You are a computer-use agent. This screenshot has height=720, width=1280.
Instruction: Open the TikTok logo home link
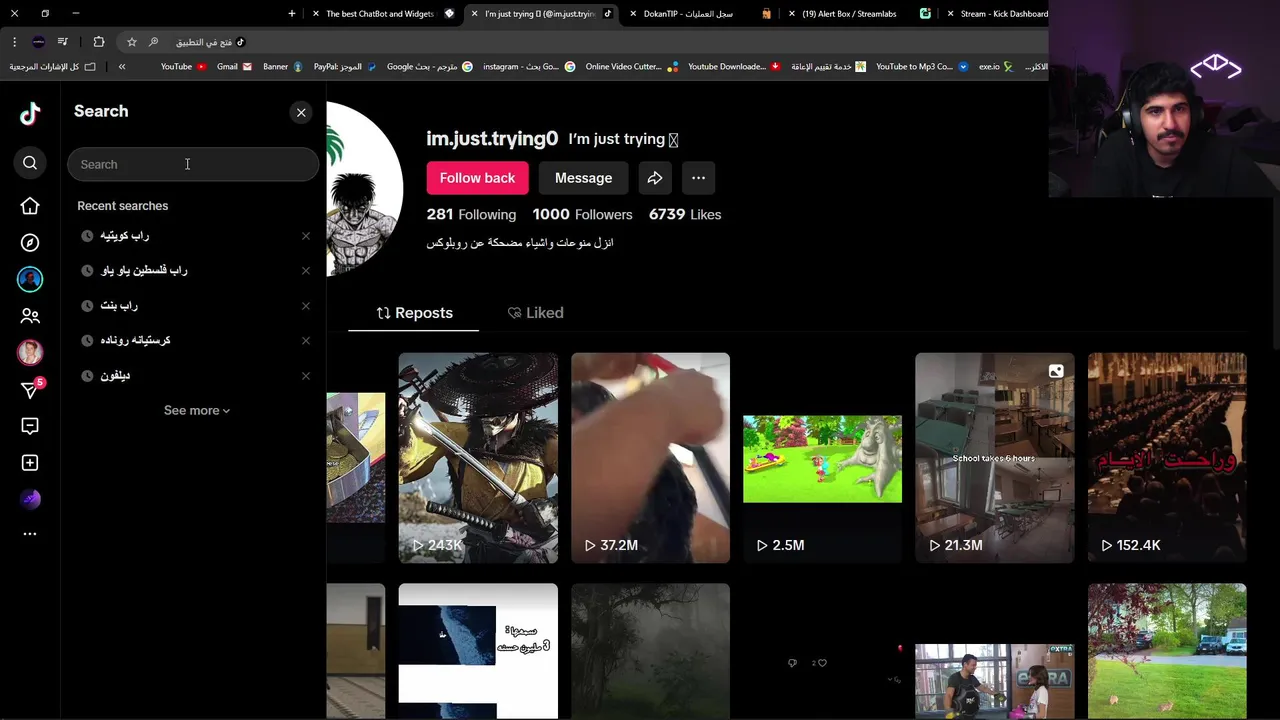tap(30, 113)
